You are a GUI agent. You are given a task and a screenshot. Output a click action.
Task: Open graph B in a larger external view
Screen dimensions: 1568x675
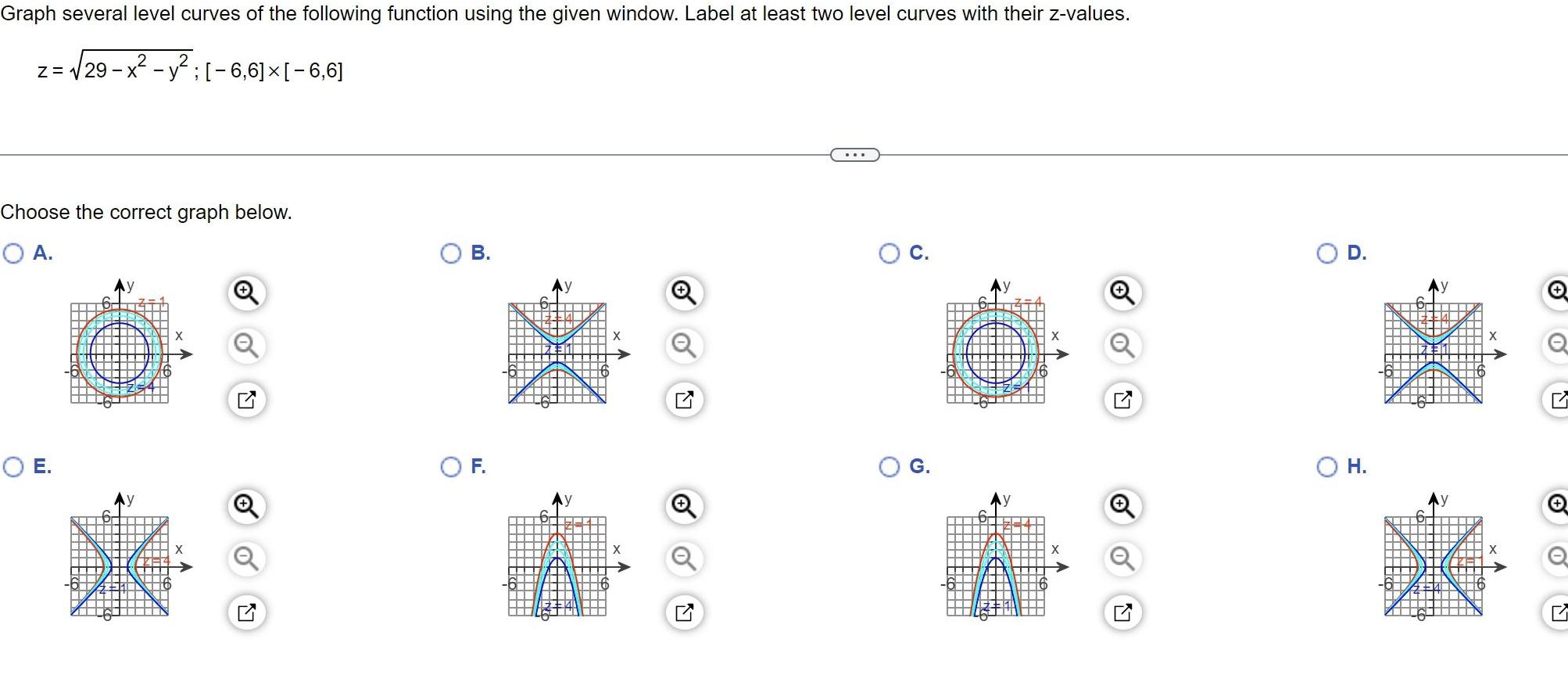pos(684,399)
